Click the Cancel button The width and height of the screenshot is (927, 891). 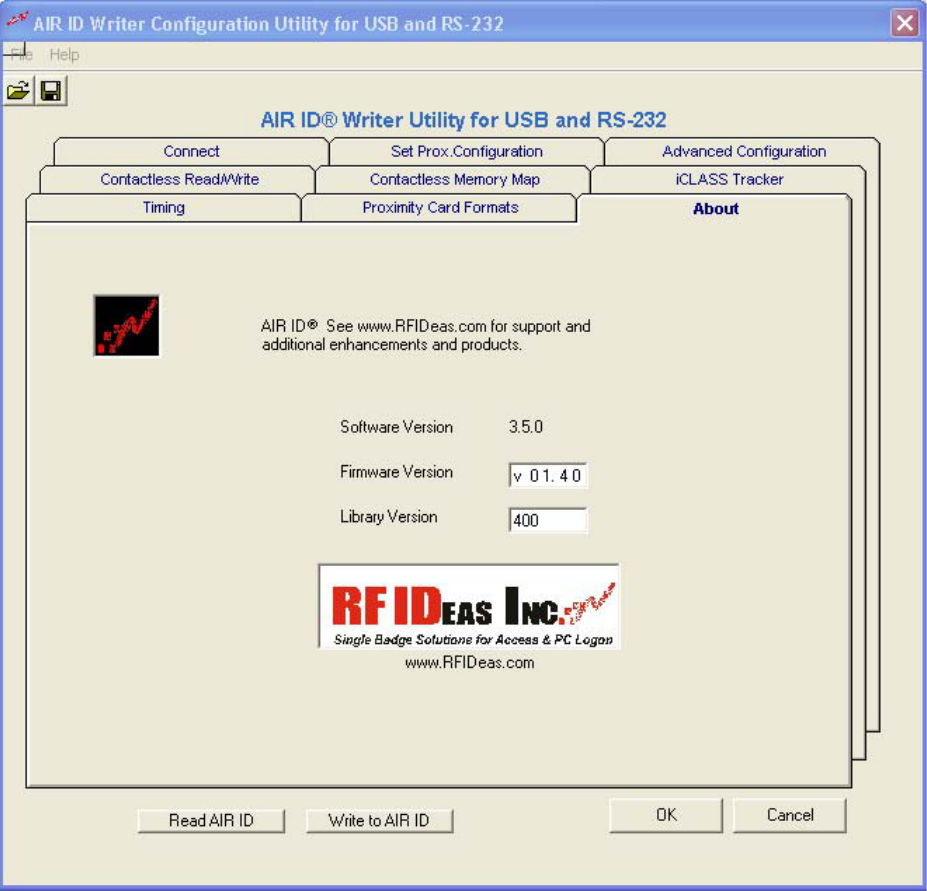coord(790,815)
